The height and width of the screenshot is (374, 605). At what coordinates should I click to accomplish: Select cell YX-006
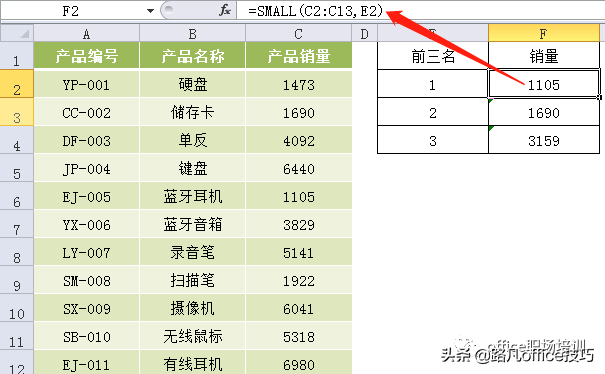86,224
